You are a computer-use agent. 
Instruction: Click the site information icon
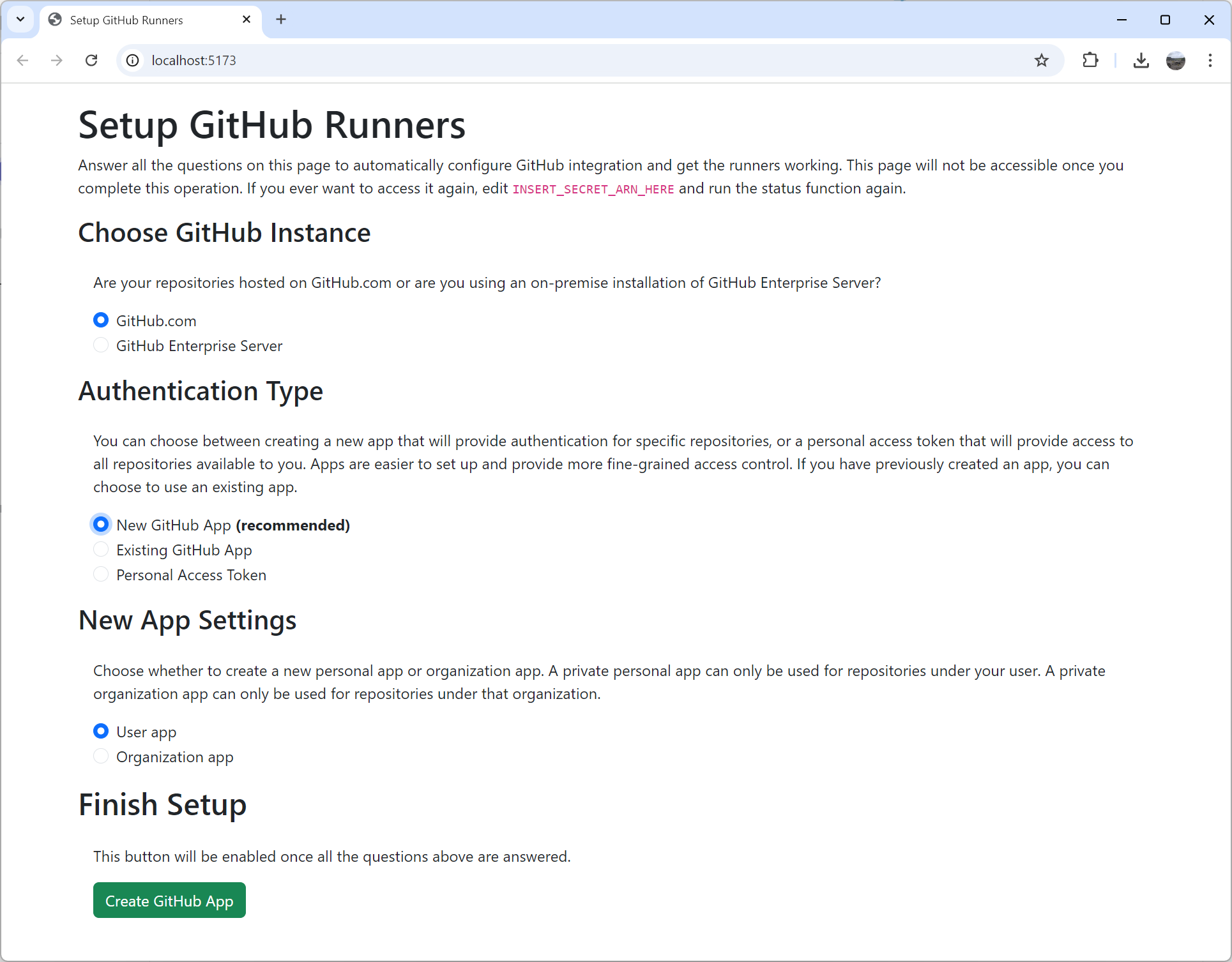[132, 60]
